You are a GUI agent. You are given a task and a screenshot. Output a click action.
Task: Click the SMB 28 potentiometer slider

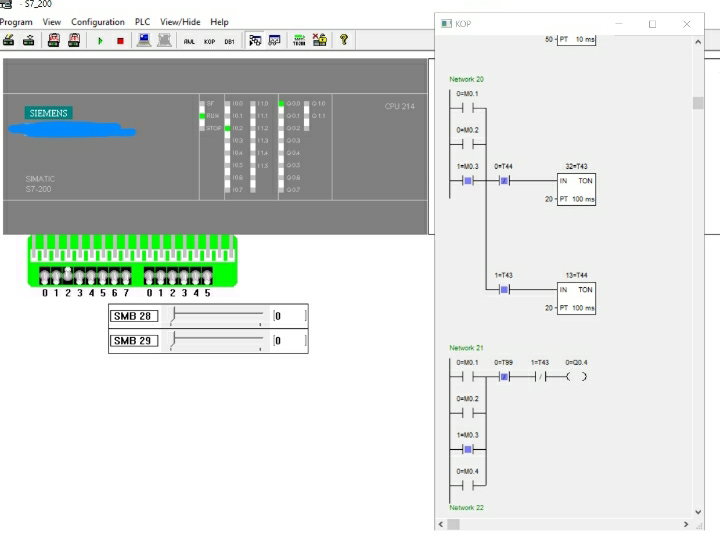(216, 316)
